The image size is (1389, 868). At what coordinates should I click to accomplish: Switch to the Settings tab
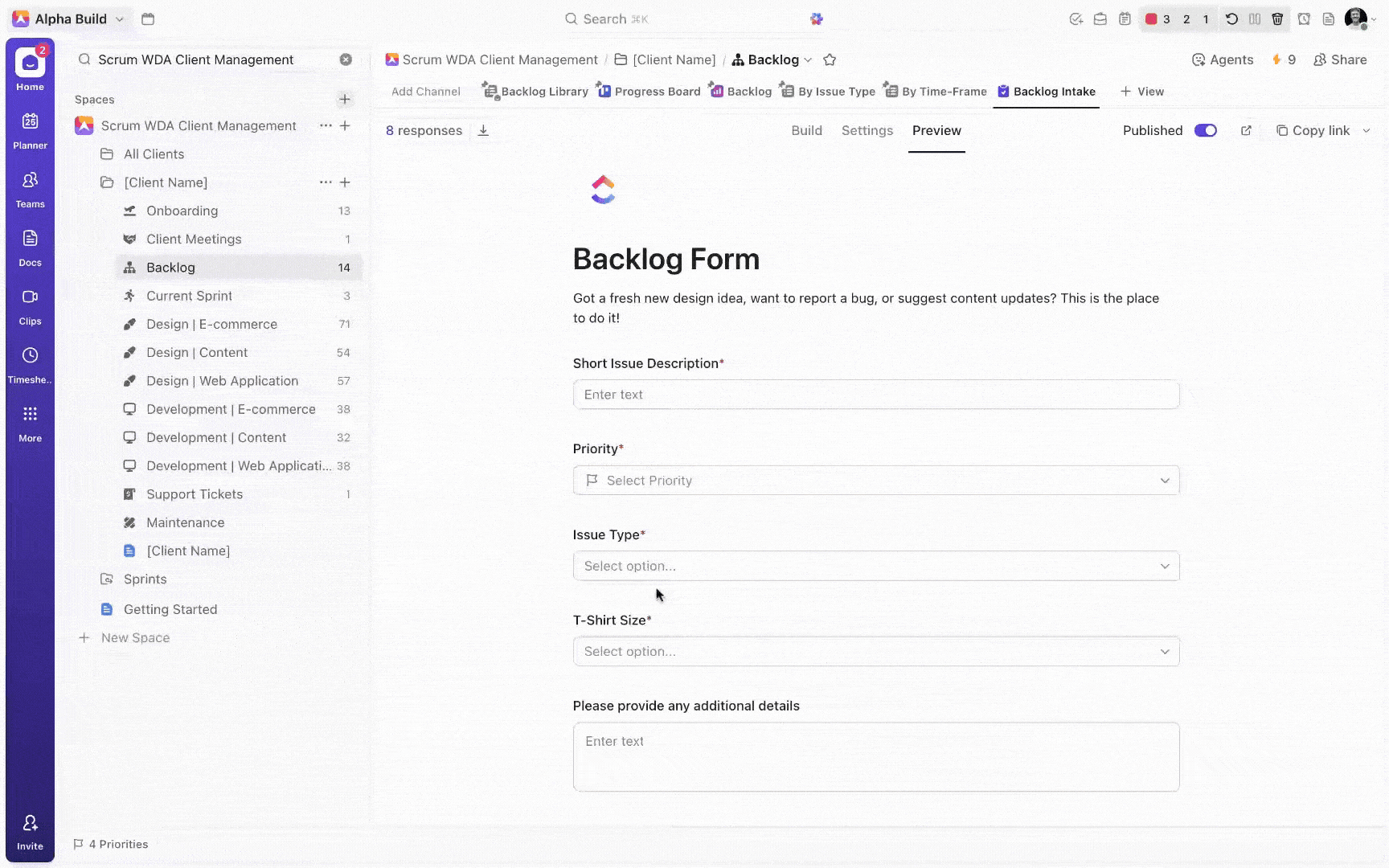[867, 130]
